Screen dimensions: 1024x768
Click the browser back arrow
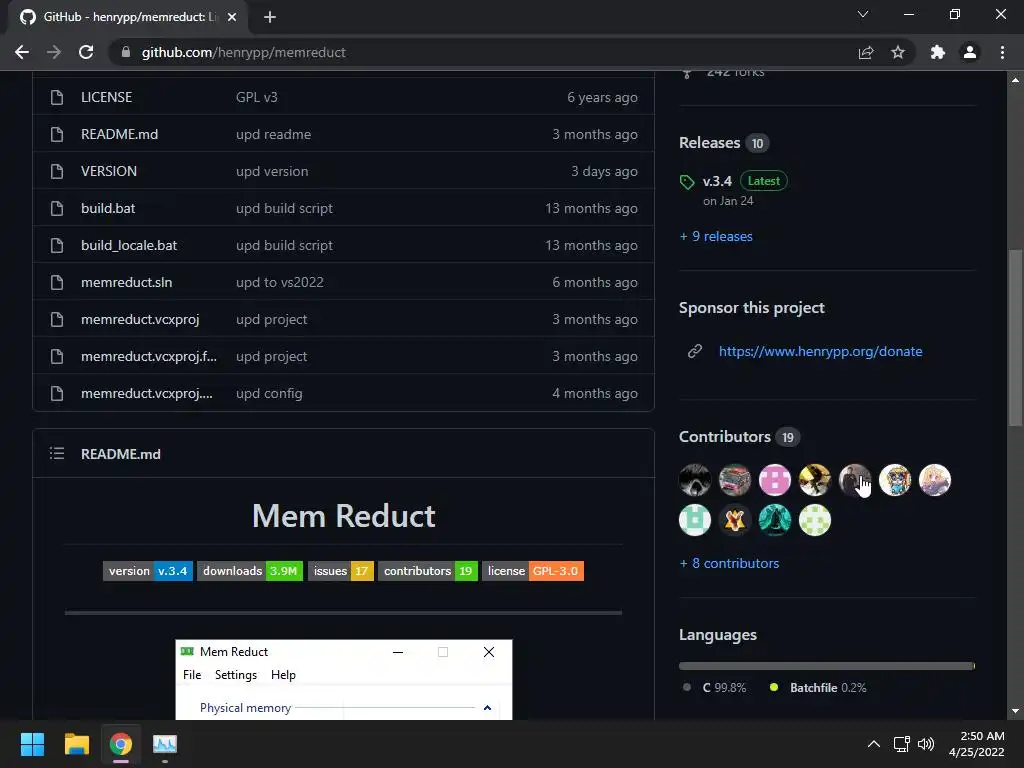tap(22, 52)
